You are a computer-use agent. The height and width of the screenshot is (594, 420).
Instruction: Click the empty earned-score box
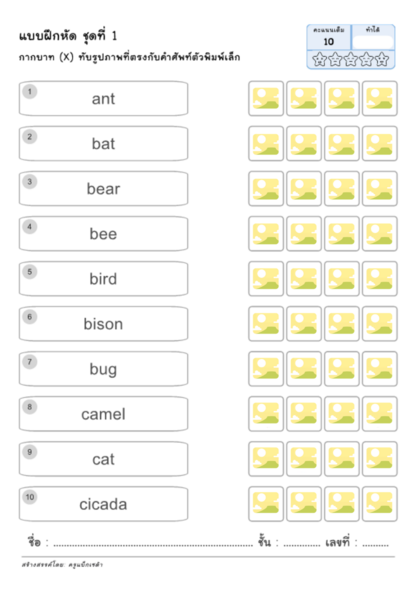(373, 42)
